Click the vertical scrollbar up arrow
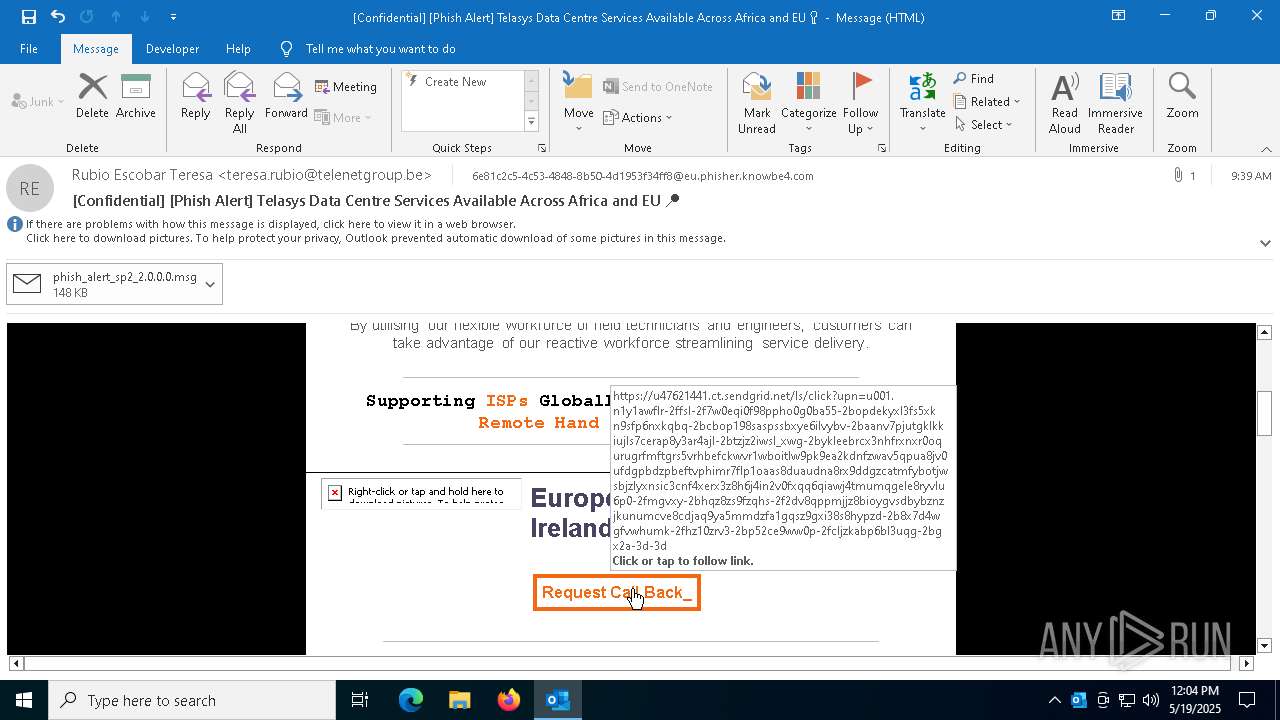 [1264, 332]
